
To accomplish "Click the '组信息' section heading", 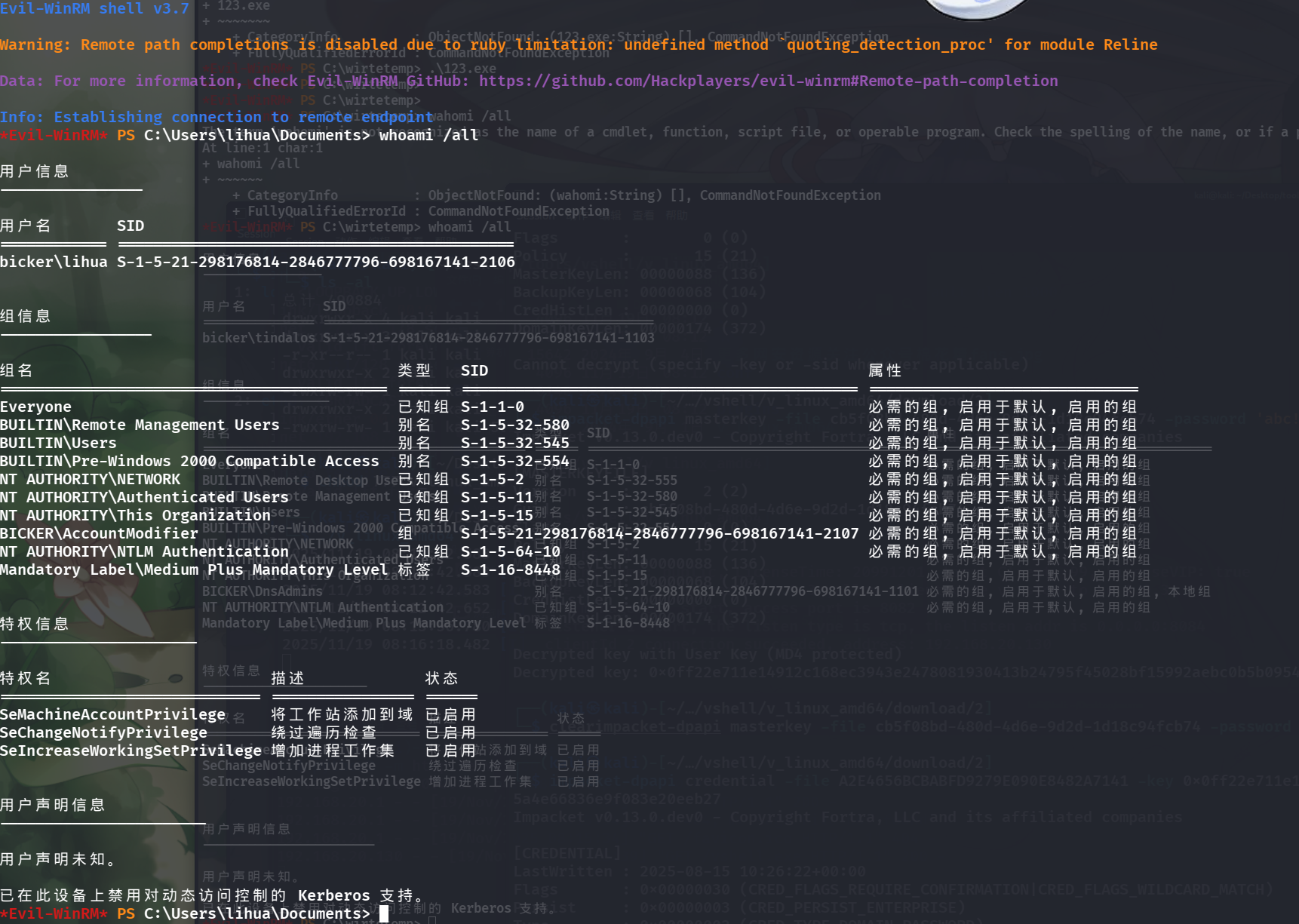I will tap(26, 316).
